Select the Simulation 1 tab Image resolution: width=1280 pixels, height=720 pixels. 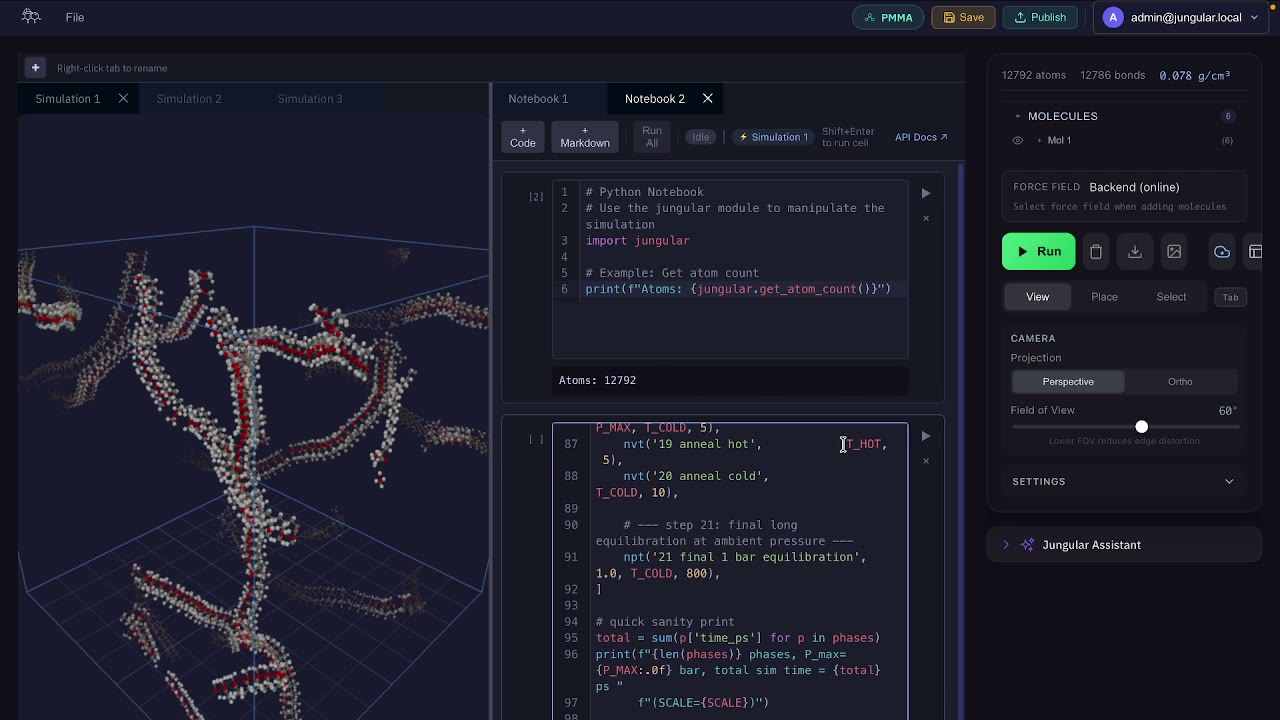(68, 99)
